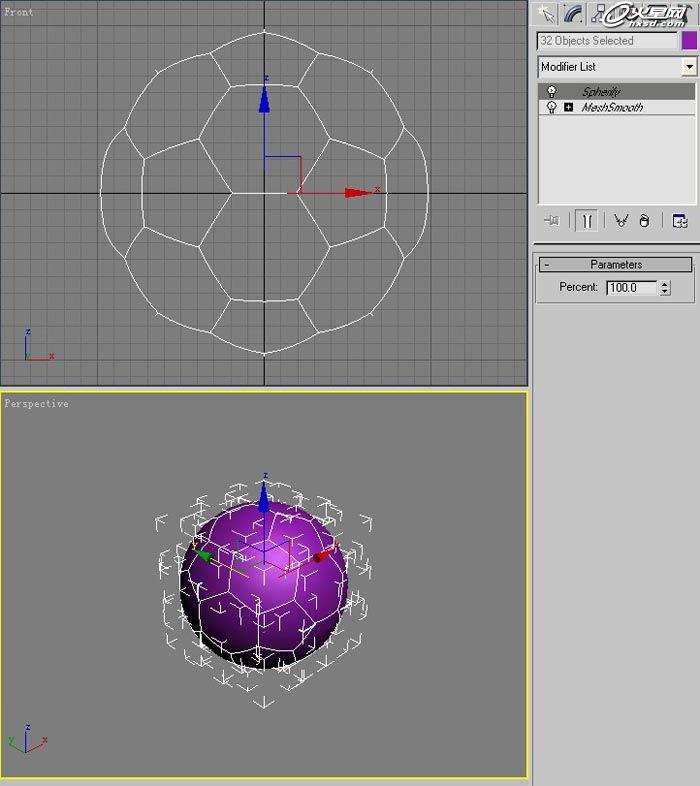Click Remove Modifier from Stack icon
This screenshot has height=786, width=700.
[644, 221]
